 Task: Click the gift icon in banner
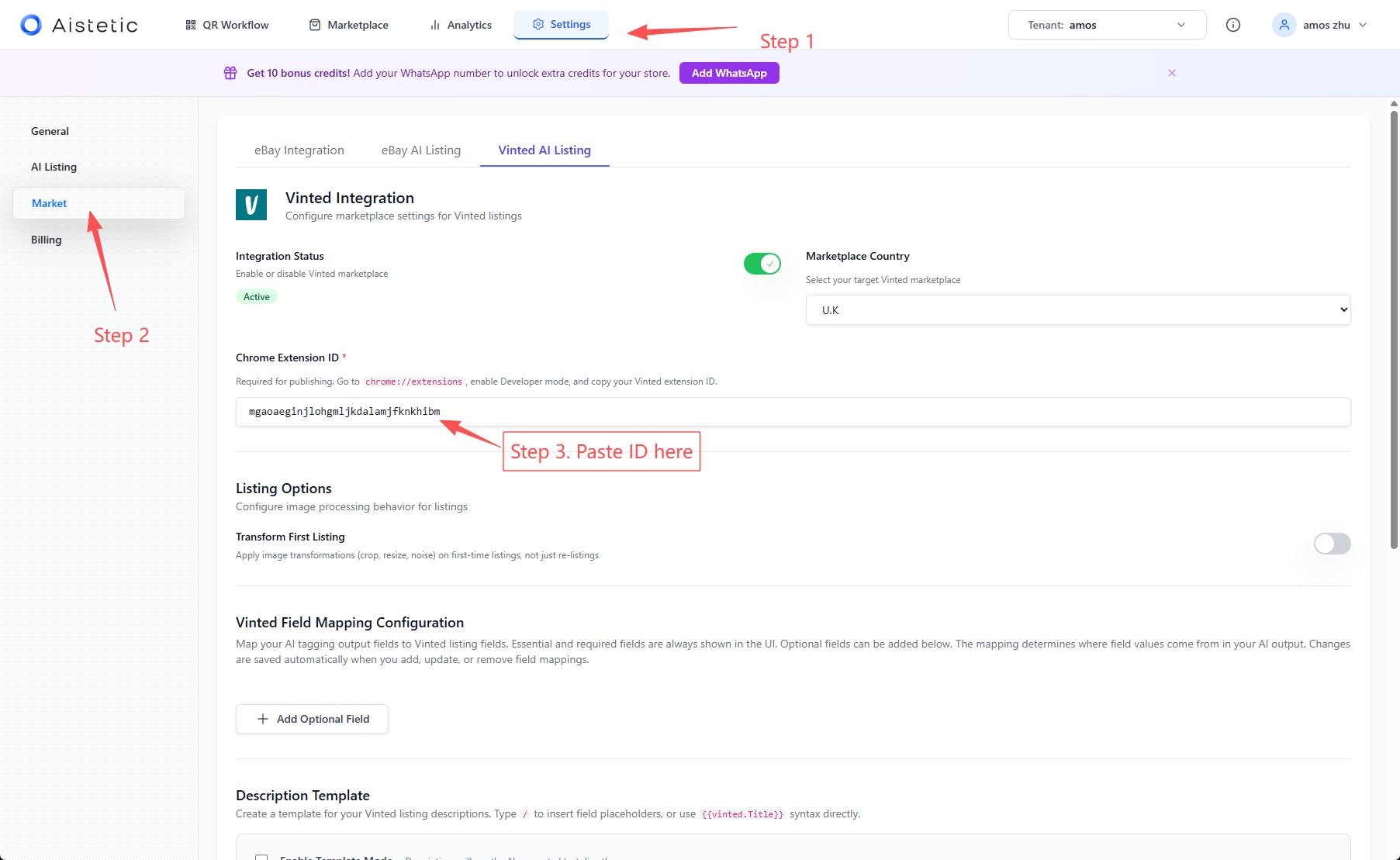point(230,73)
